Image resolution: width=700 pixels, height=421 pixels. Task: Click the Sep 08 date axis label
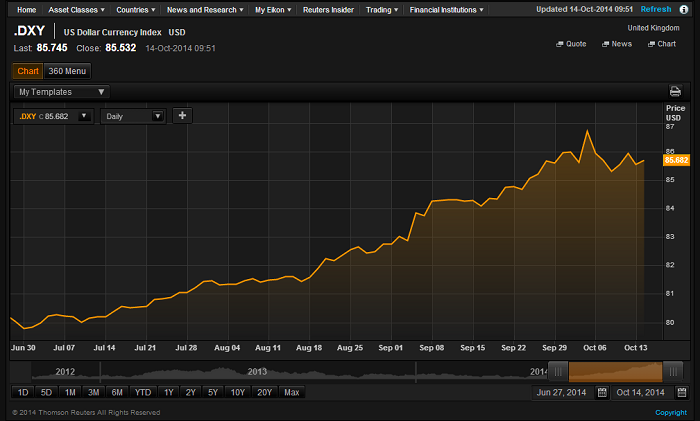(432, 348)
